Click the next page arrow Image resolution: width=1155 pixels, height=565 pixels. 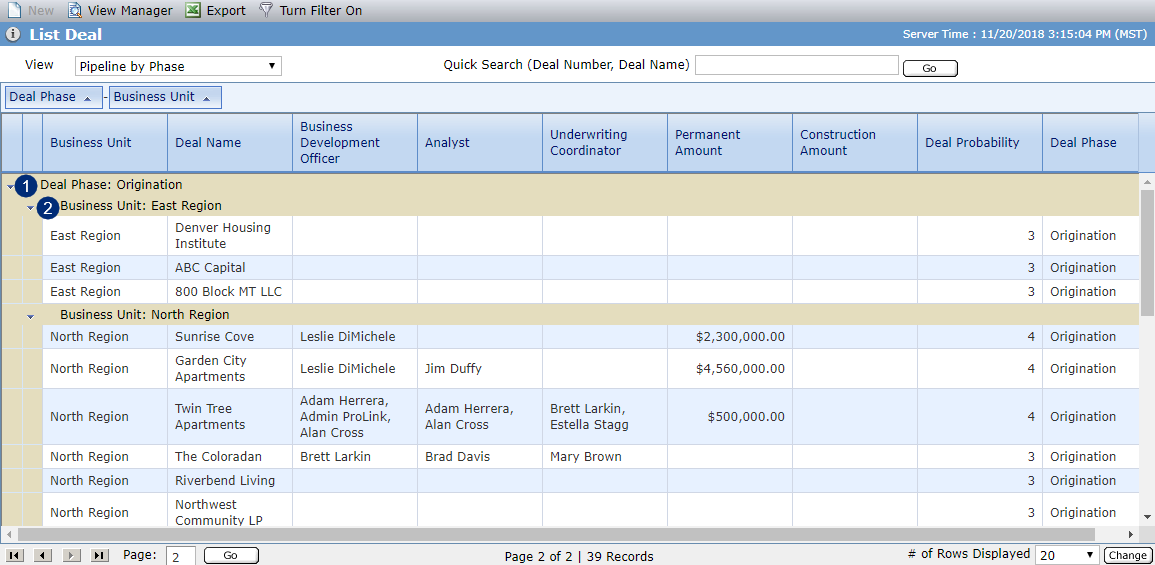point(71,555)
